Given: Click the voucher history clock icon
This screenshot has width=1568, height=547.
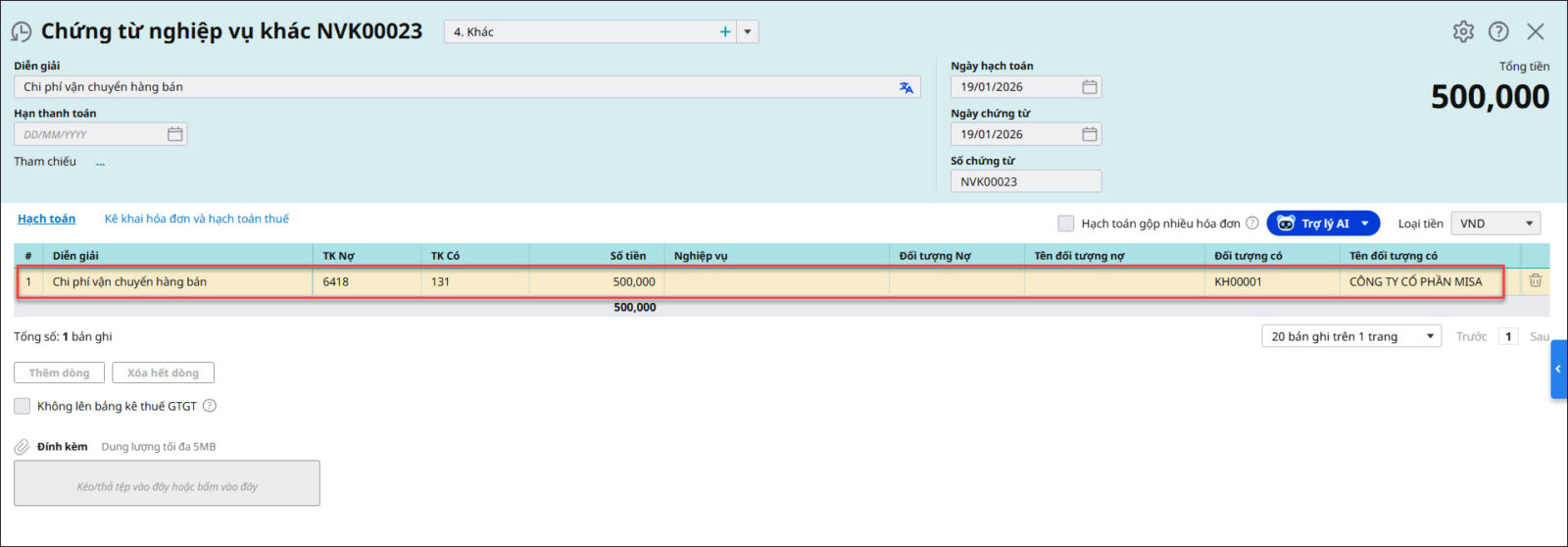Looking at the screenshot, I should [x=21, y=32].
